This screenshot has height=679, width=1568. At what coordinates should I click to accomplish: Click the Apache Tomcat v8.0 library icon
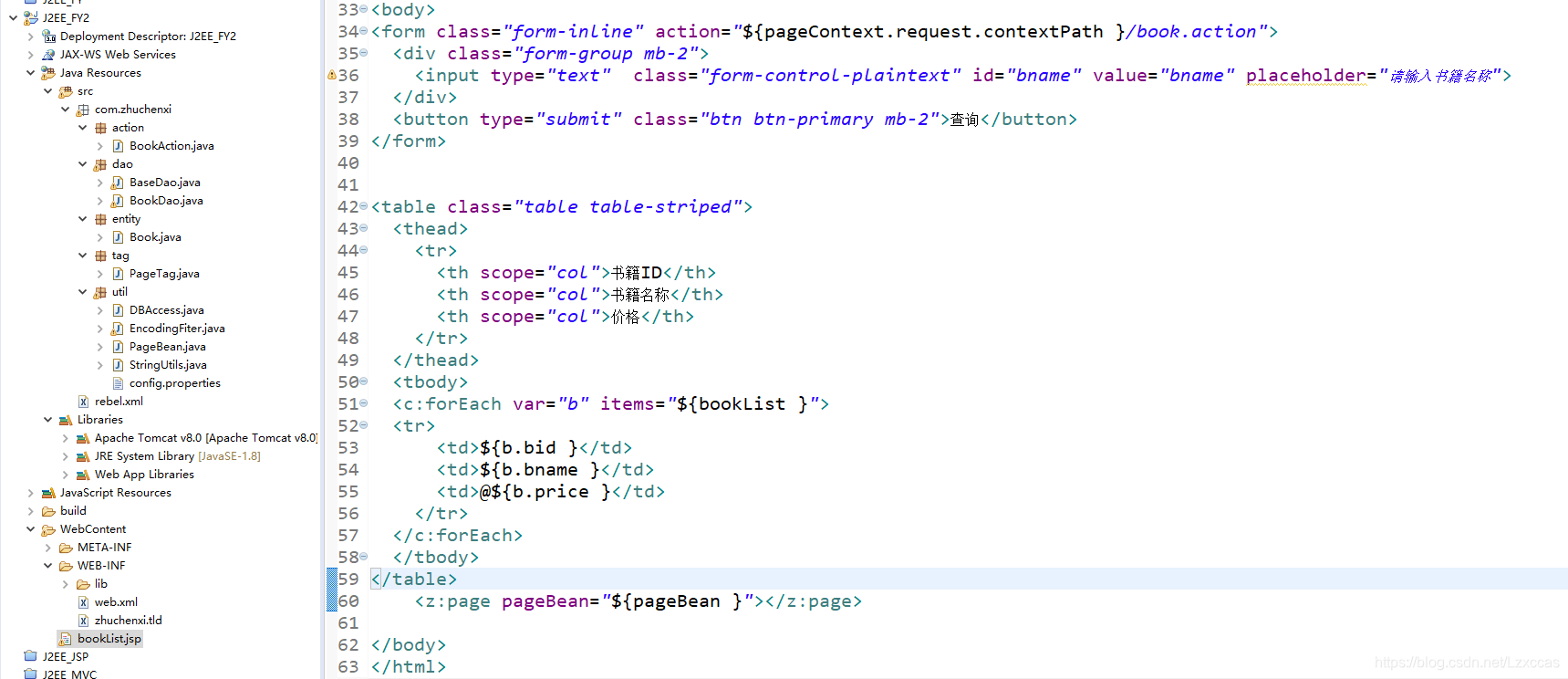click(x=83, y=438)
